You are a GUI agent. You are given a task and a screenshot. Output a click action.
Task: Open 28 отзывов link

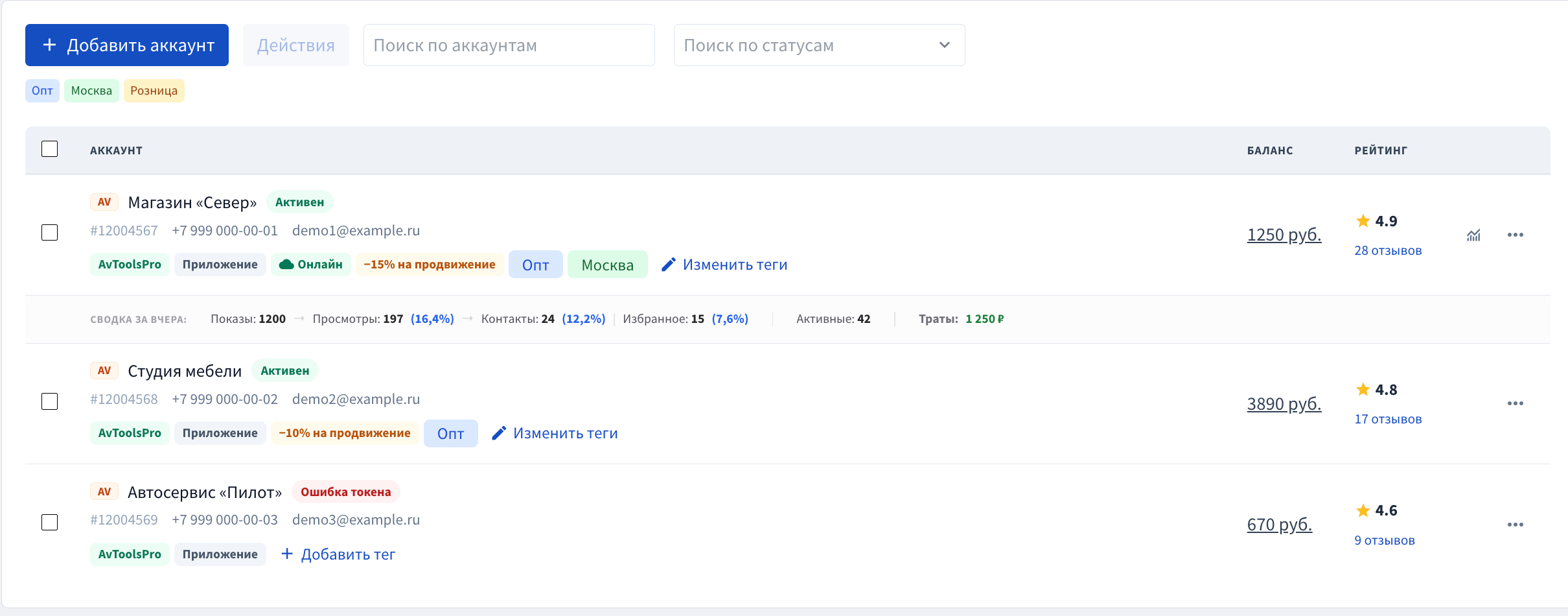click(1388, 250)
